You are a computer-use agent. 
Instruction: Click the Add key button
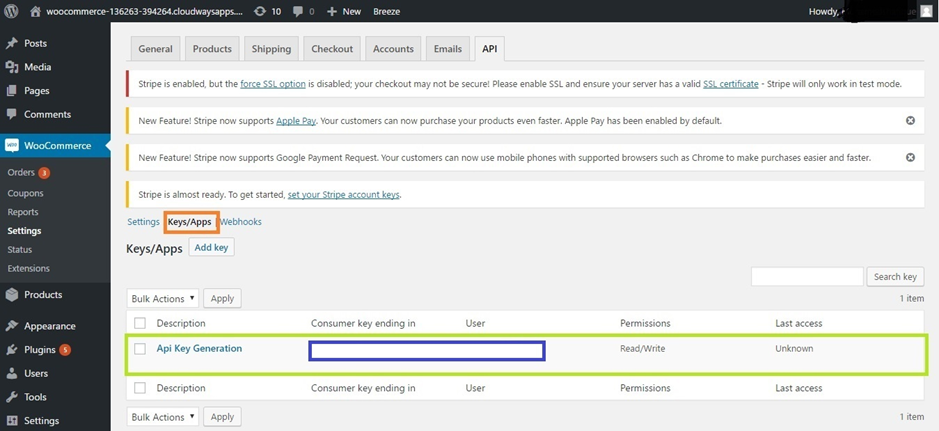pyautogui.click(x=211, y=247)
